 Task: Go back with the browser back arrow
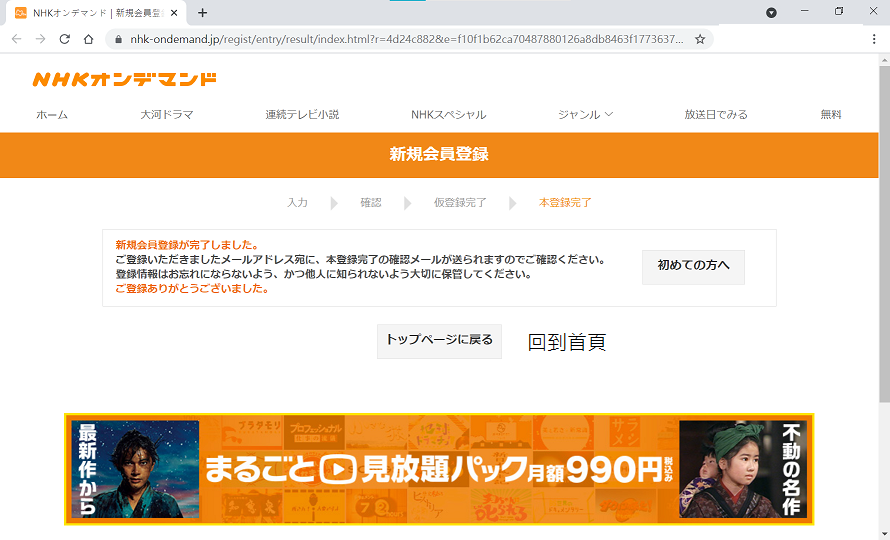(16, 39)
